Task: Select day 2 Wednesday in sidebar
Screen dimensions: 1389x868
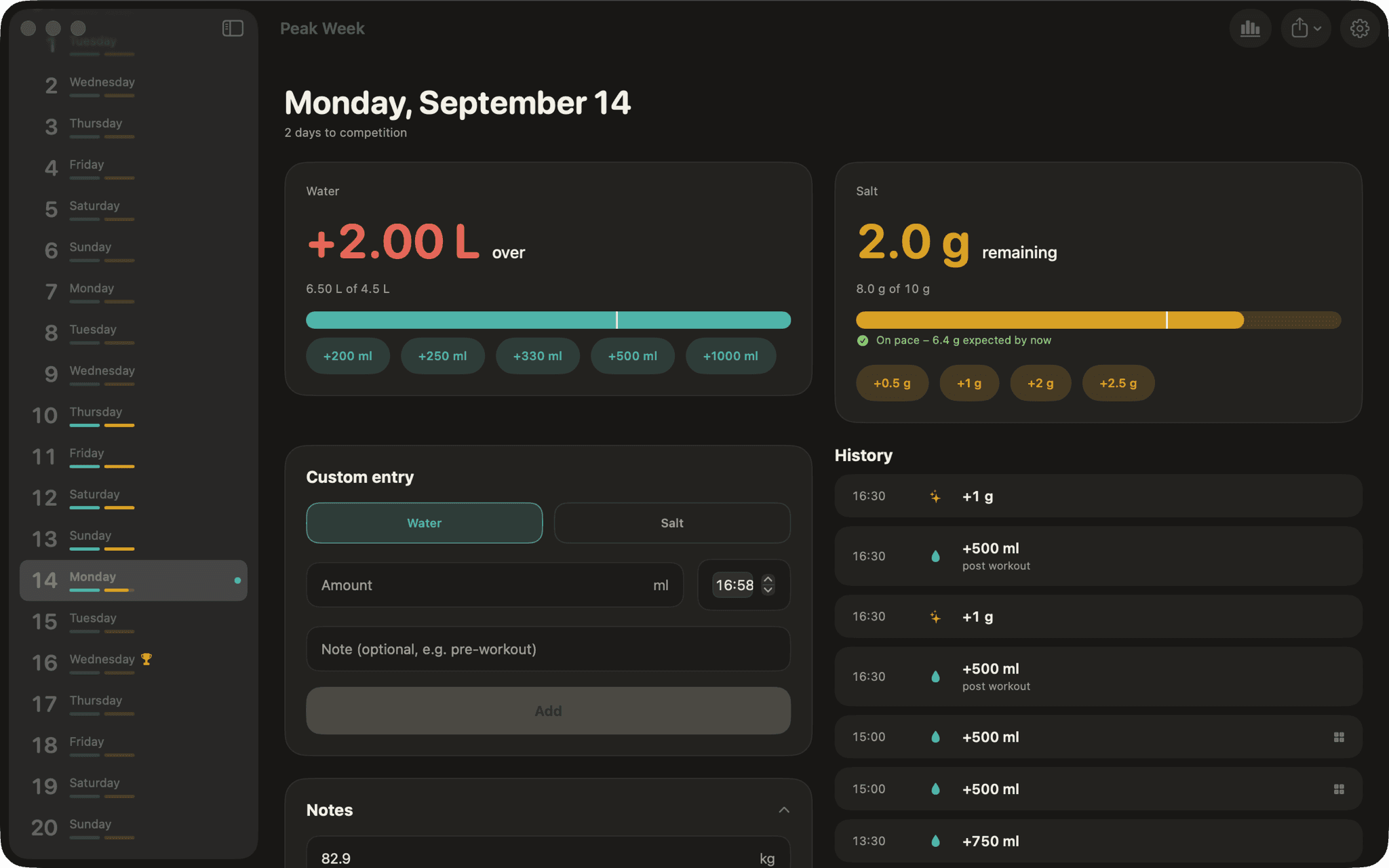Action: click(134, 85)
